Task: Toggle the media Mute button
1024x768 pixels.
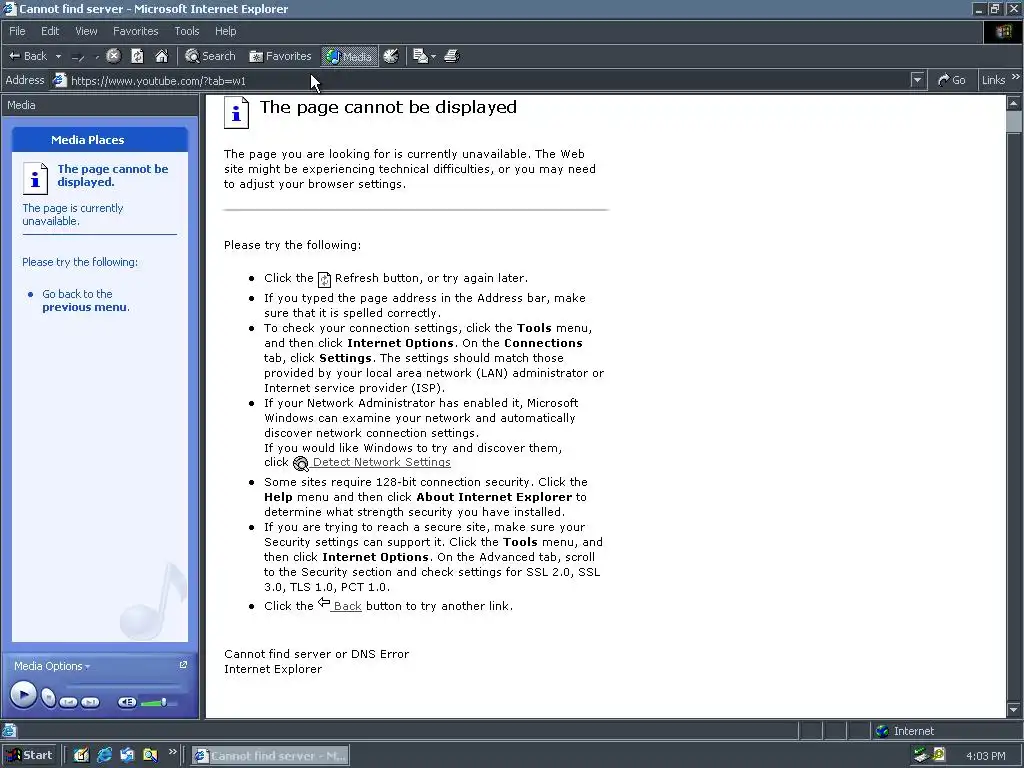Action: pyautogui.click(x=127, y=702)
